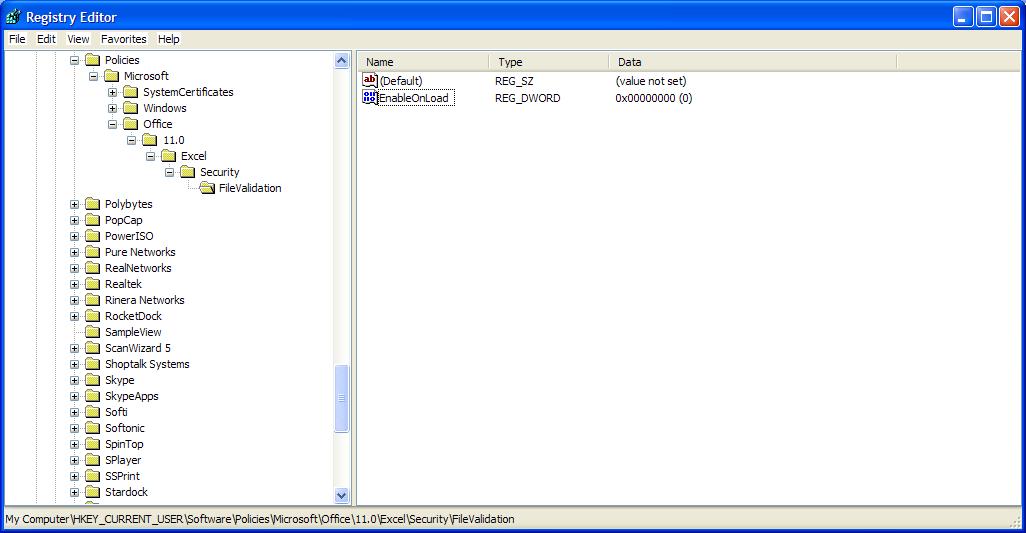Collapse the 11.0 key

tap(132, 141)
